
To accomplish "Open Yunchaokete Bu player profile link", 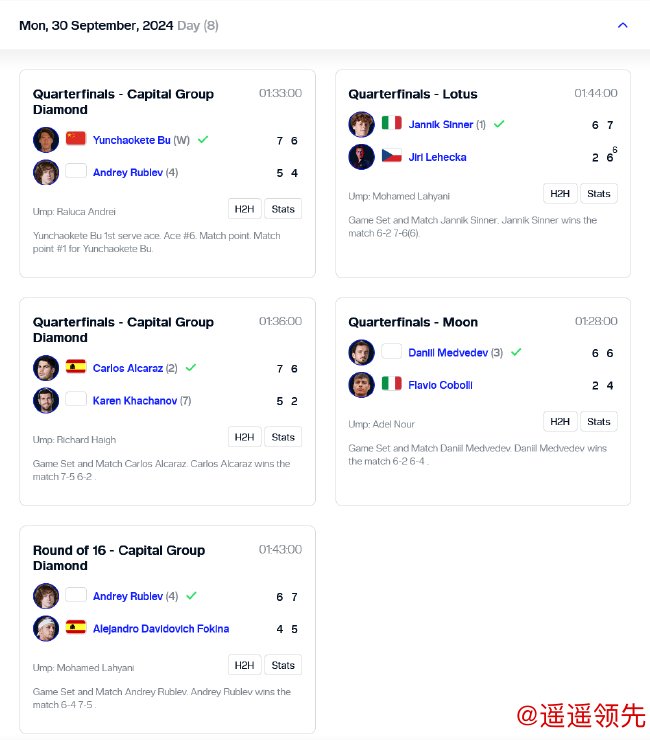I will click(x=131, y=140).
